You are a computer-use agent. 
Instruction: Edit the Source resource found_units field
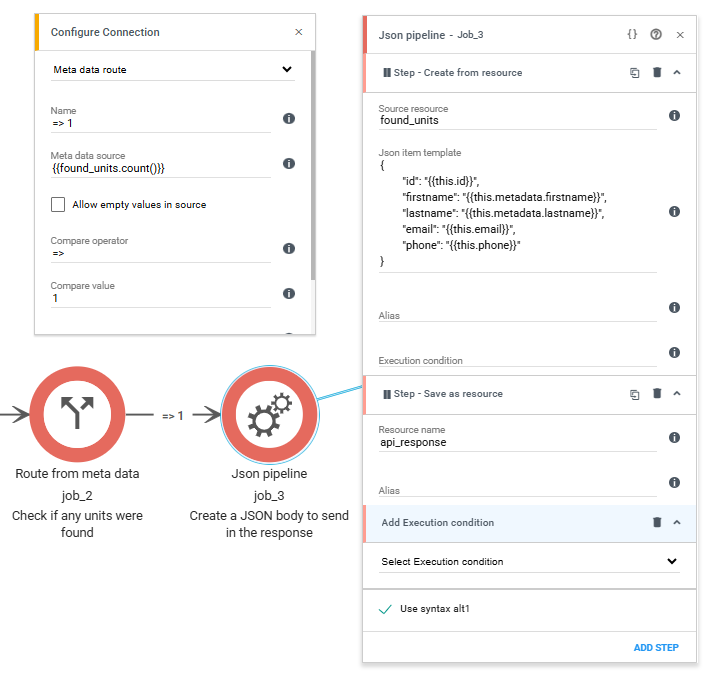point(518,120)
